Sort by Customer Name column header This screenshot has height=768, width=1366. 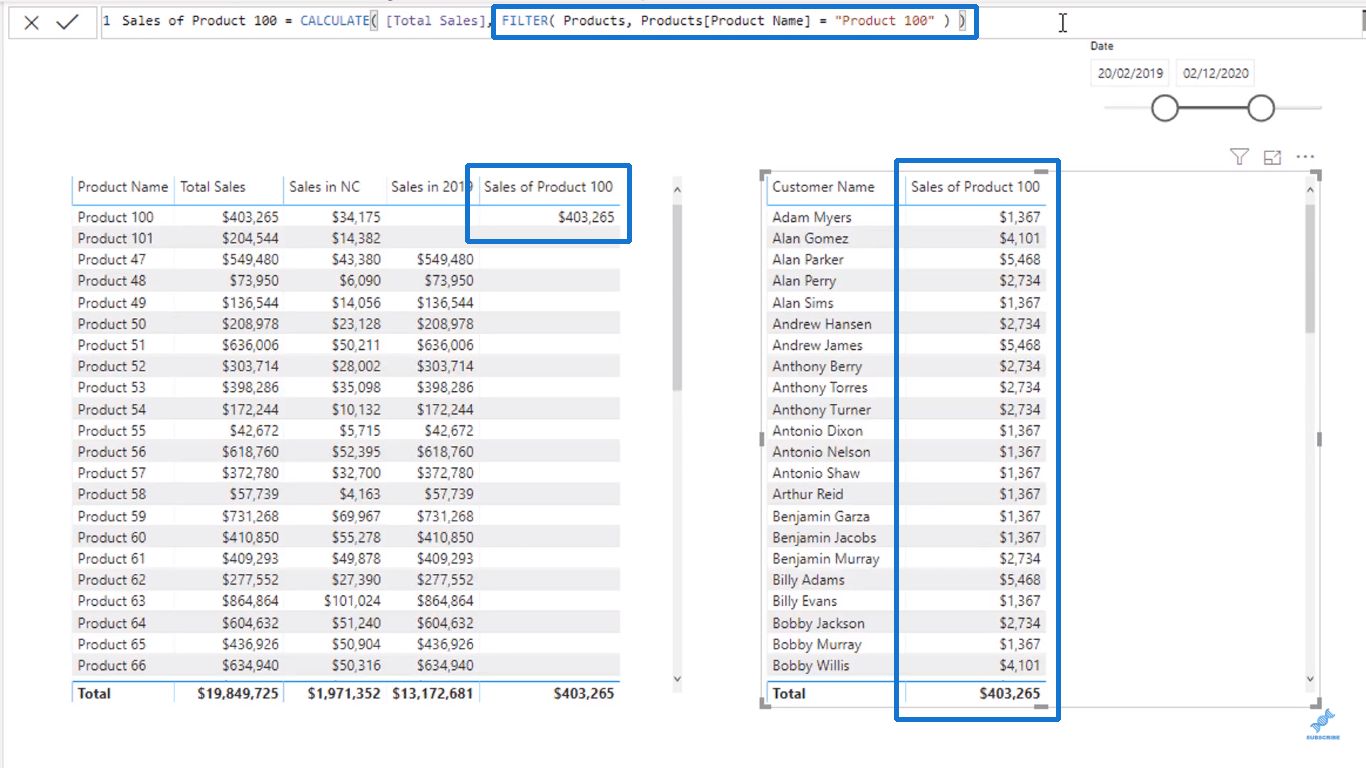pos(823,187)
